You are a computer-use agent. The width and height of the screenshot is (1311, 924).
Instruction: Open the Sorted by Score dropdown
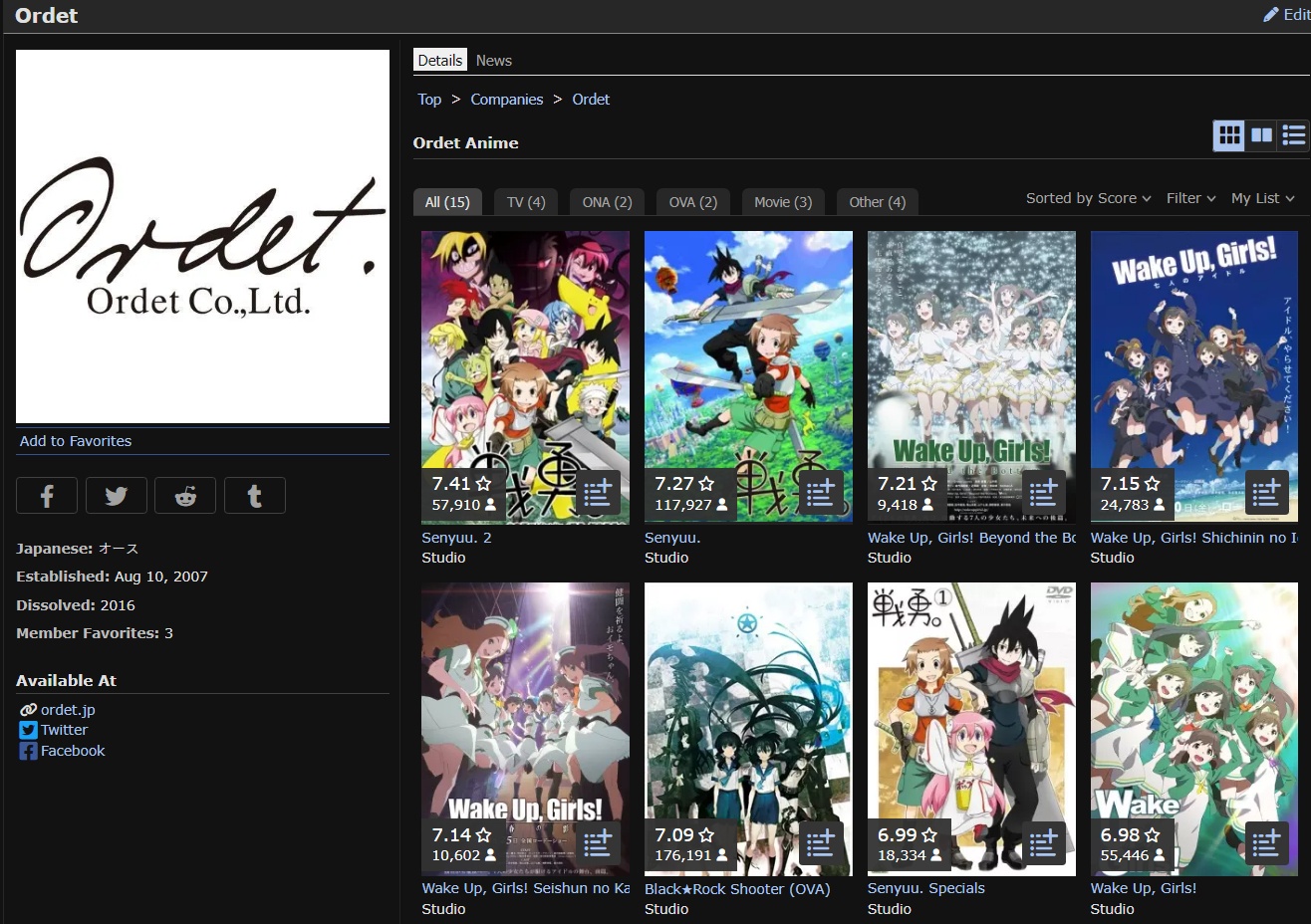pos(1088,198)
